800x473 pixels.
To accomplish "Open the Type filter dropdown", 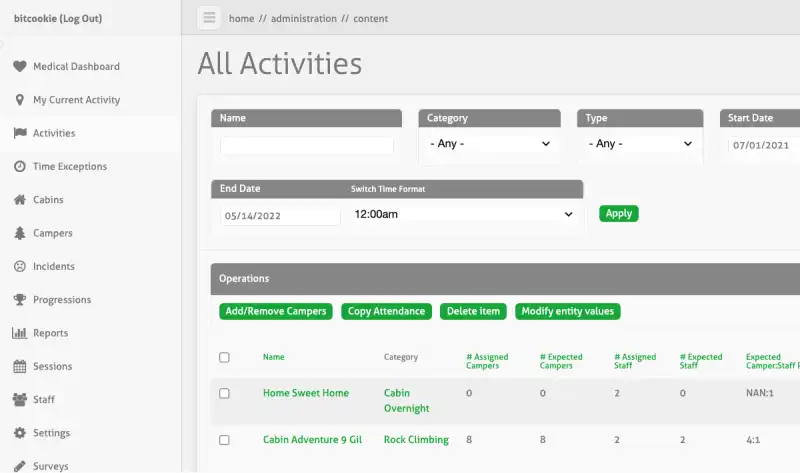I will tap(640, 144).
